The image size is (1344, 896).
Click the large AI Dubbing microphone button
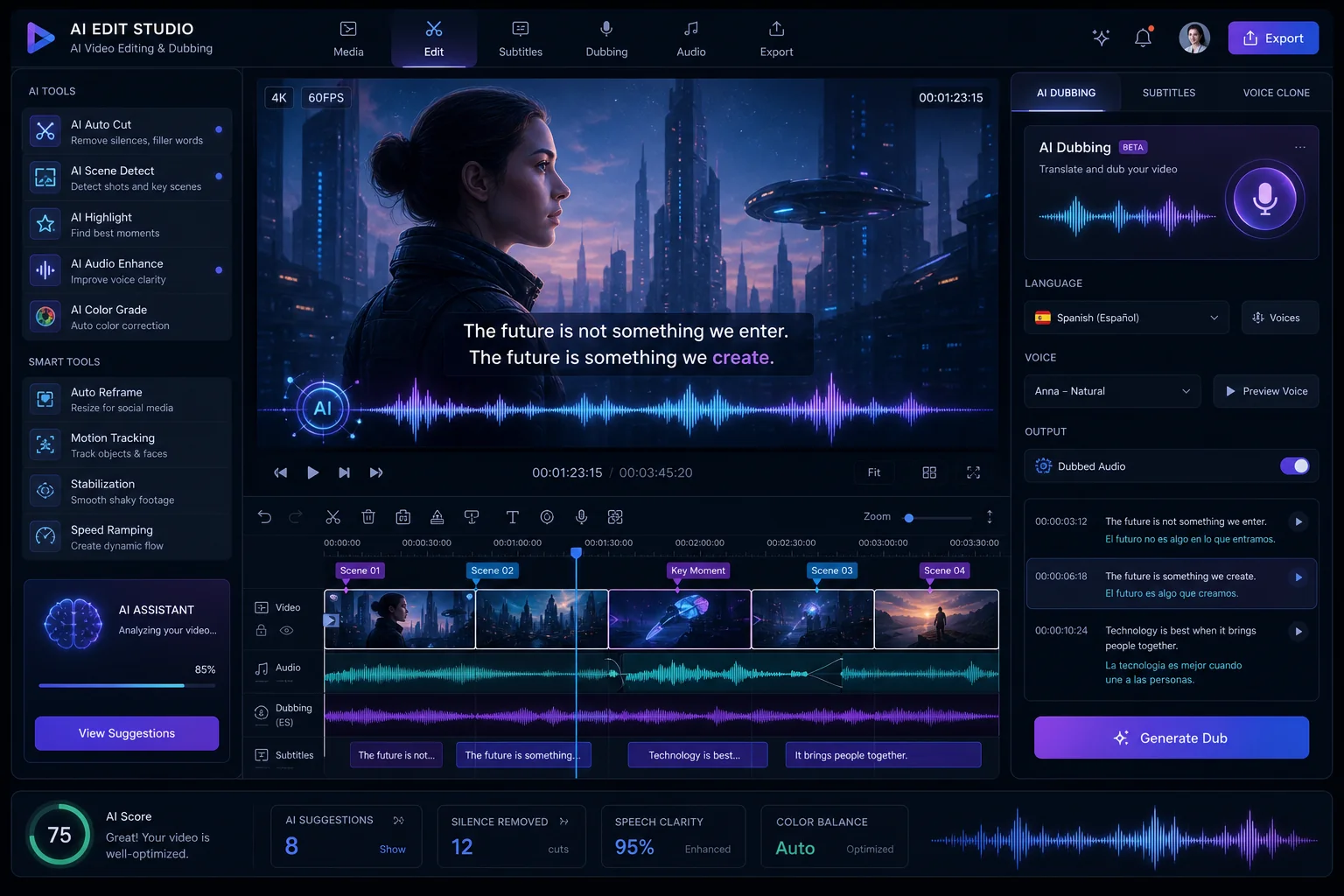pyautogui.click(x=1264, y=199)
